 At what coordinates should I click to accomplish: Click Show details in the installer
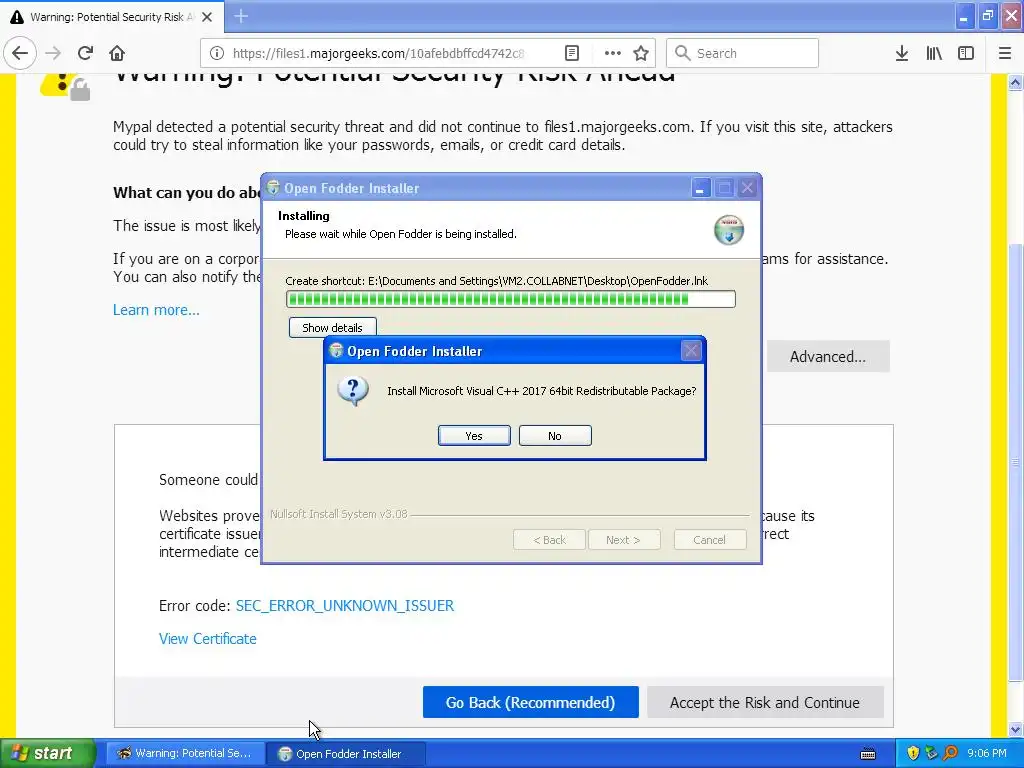pyautogui.click(x=332, y=328)
